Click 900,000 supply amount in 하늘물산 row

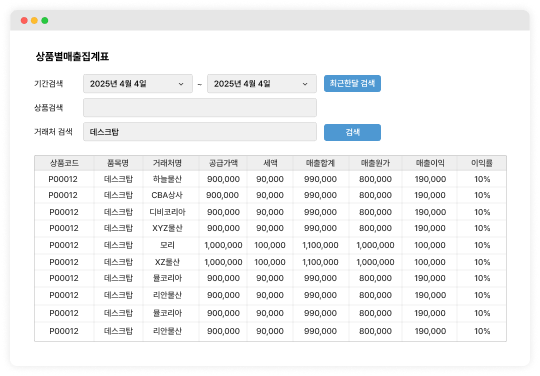[x=223, y=179]
